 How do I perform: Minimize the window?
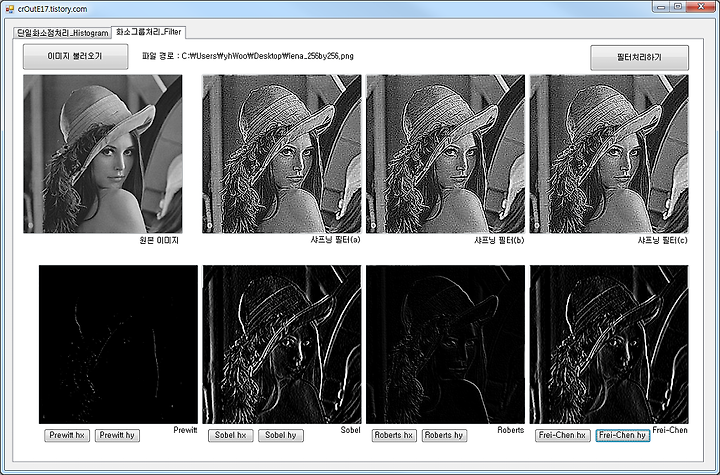(661, 6)
